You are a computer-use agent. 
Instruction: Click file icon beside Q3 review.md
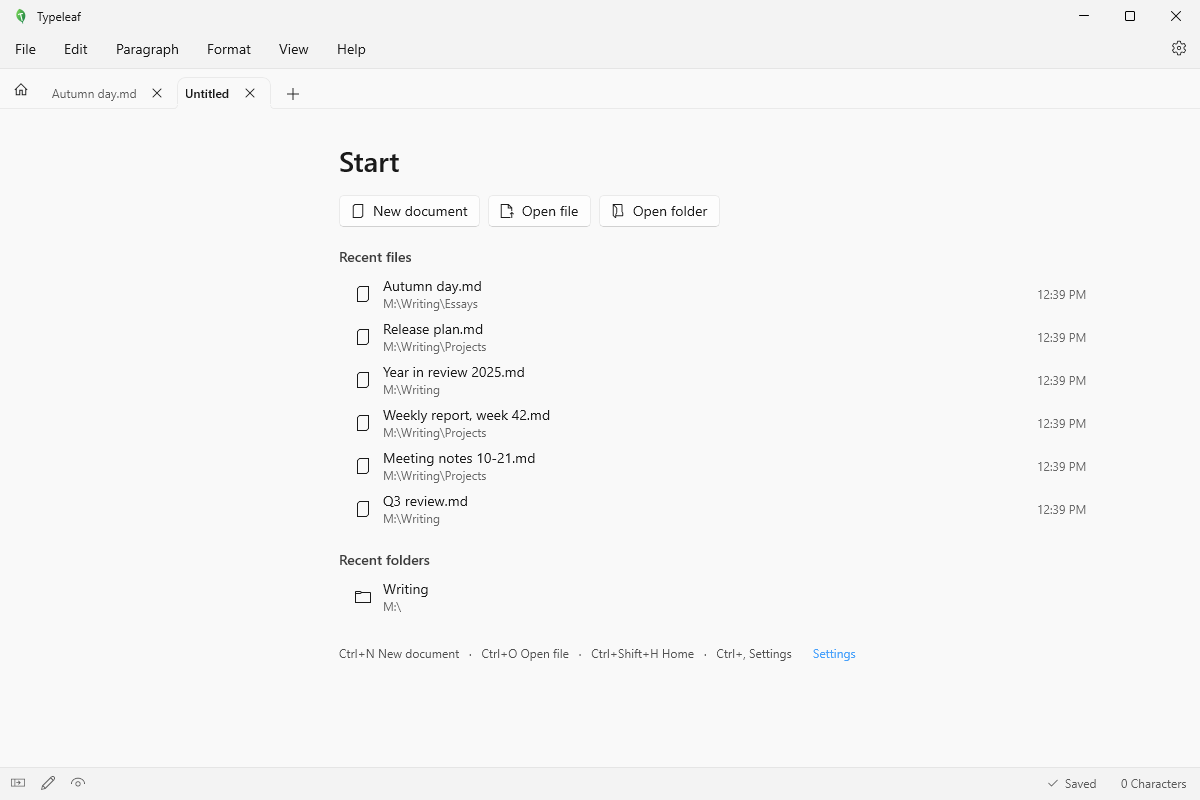coord(363,509)
